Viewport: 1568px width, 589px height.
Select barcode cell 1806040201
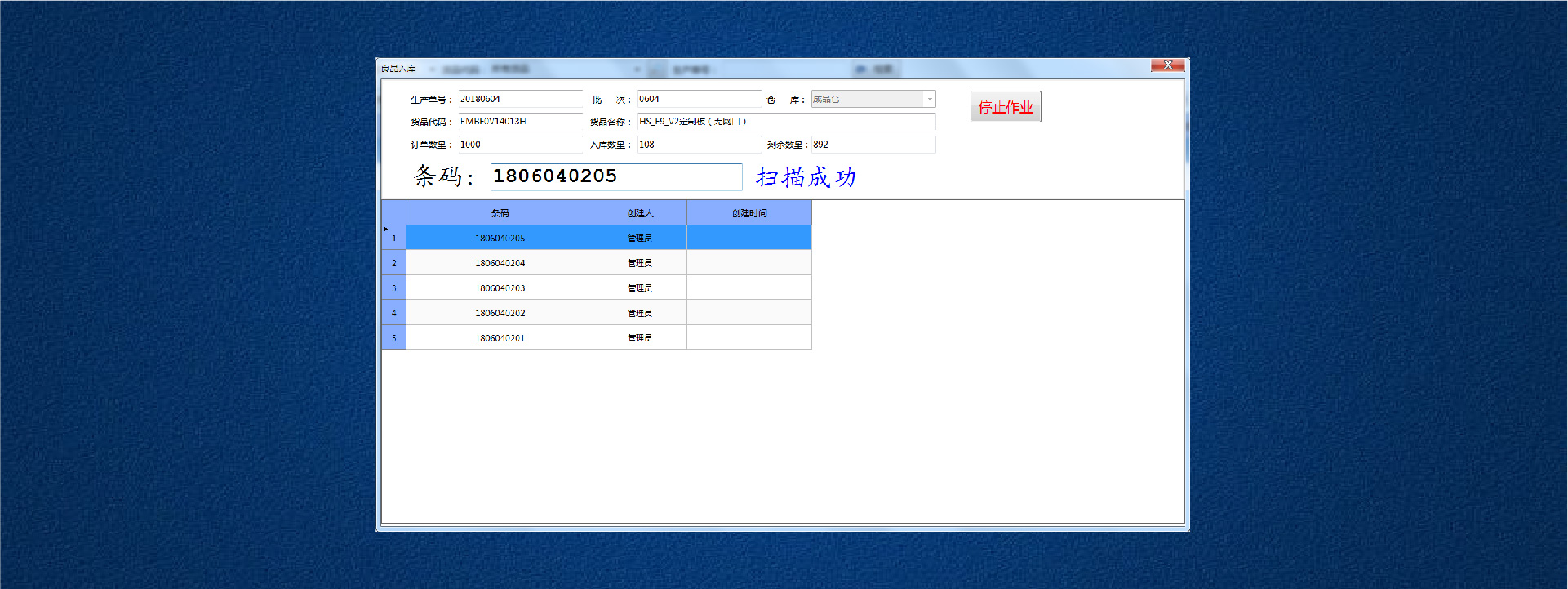[x=500, y=337]
